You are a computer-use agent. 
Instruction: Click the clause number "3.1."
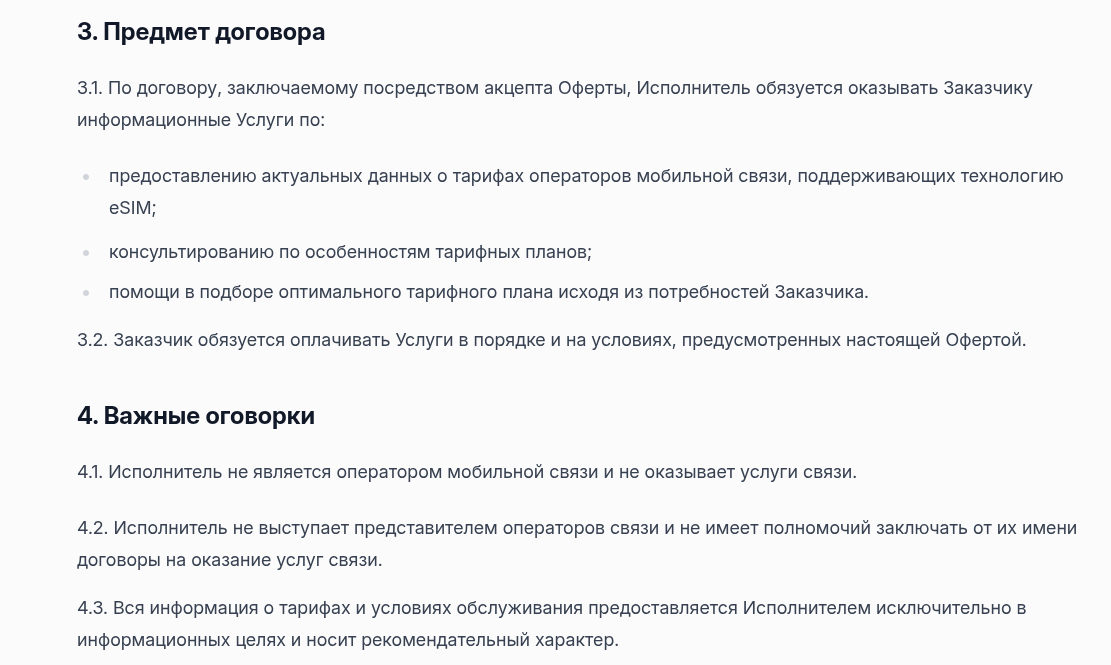[x=89, y=88]
